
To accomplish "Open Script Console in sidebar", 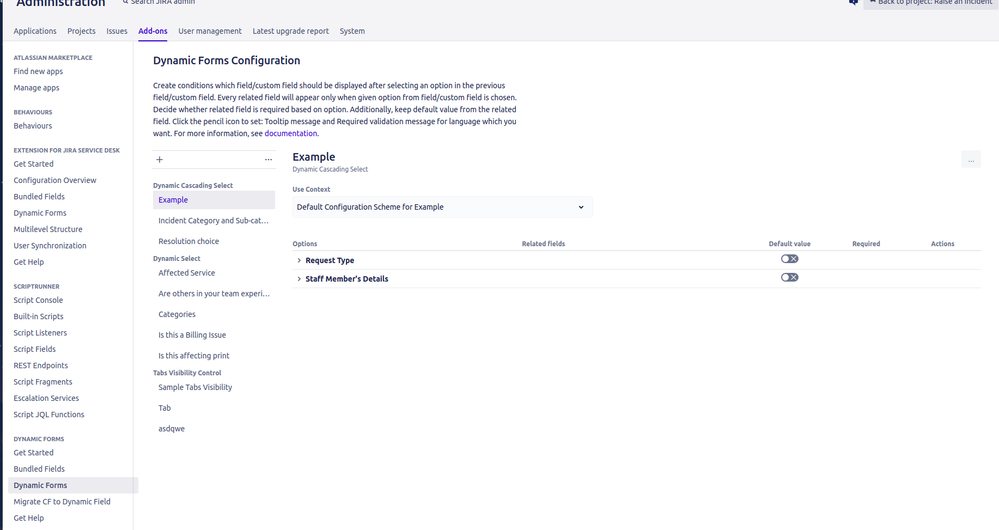I will tap(38, 300).
